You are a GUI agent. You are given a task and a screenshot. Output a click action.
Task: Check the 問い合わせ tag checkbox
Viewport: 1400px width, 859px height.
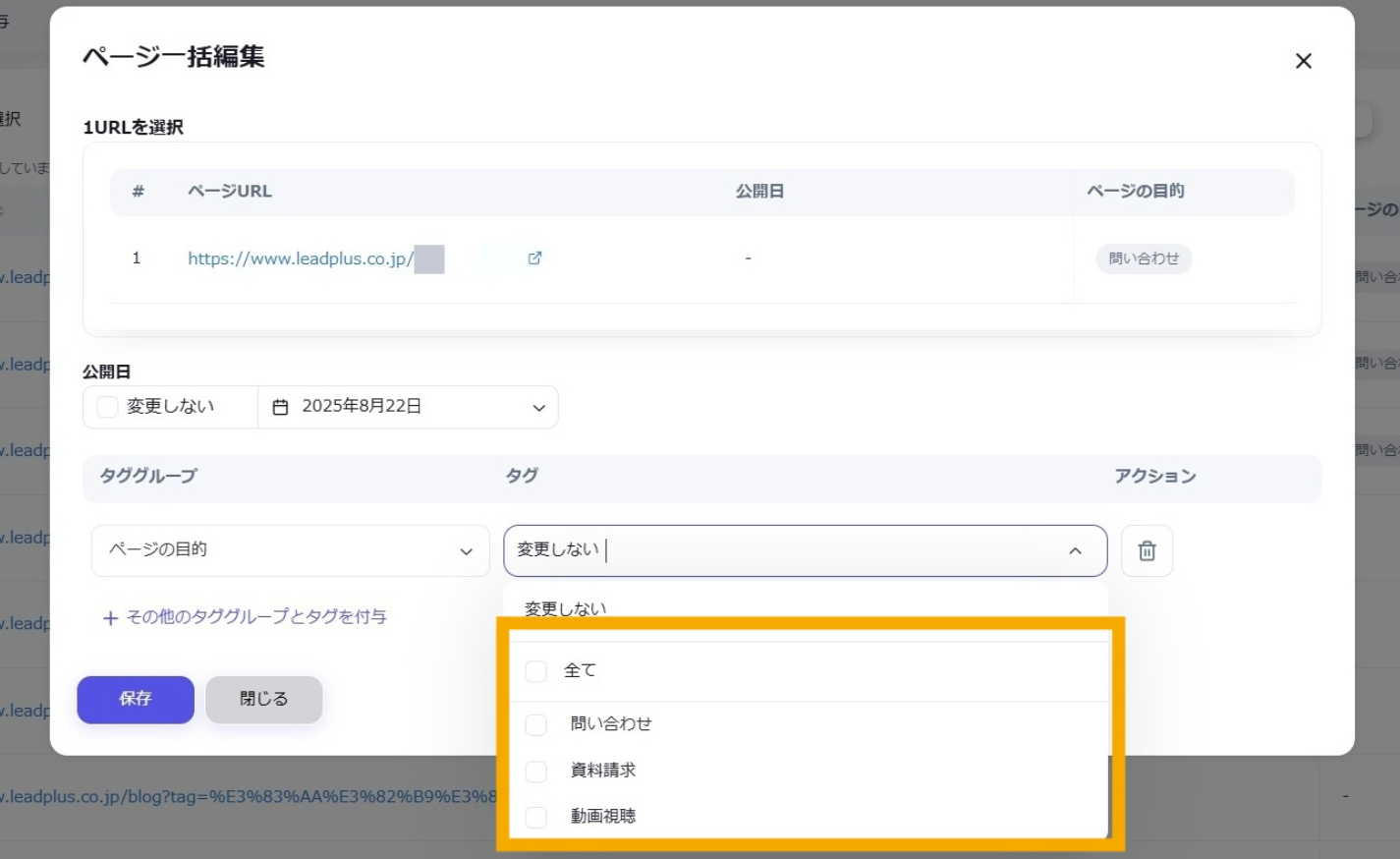tap(535, 724)
